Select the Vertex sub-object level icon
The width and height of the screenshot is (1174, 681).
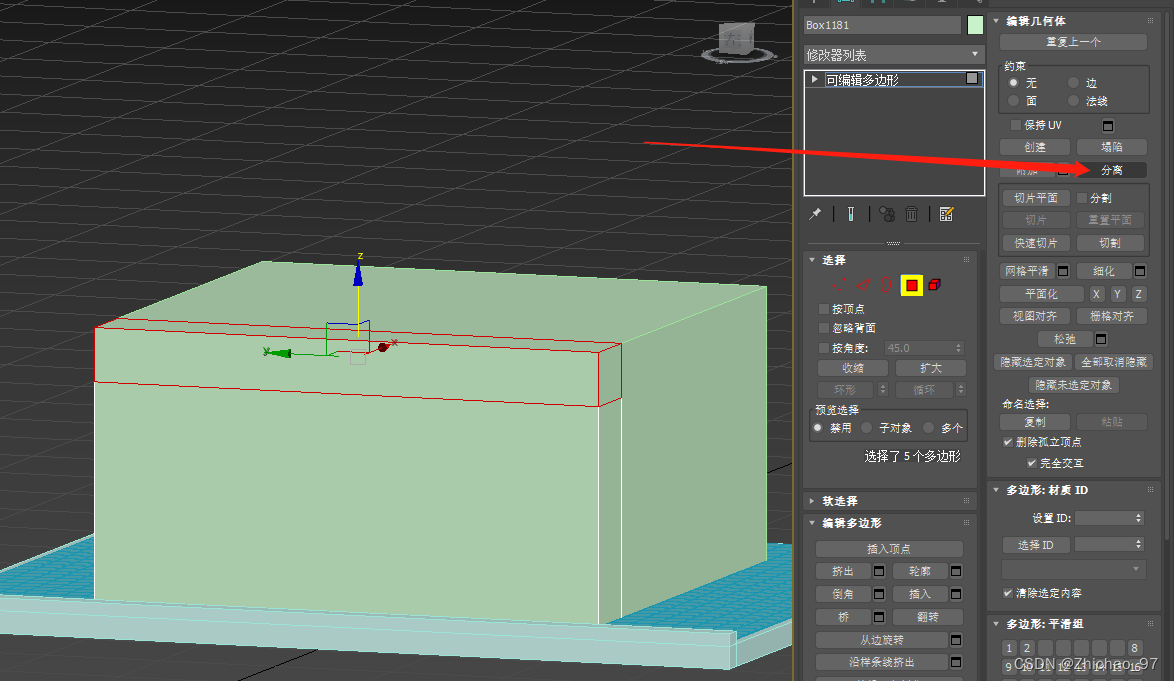click(839, 285)
